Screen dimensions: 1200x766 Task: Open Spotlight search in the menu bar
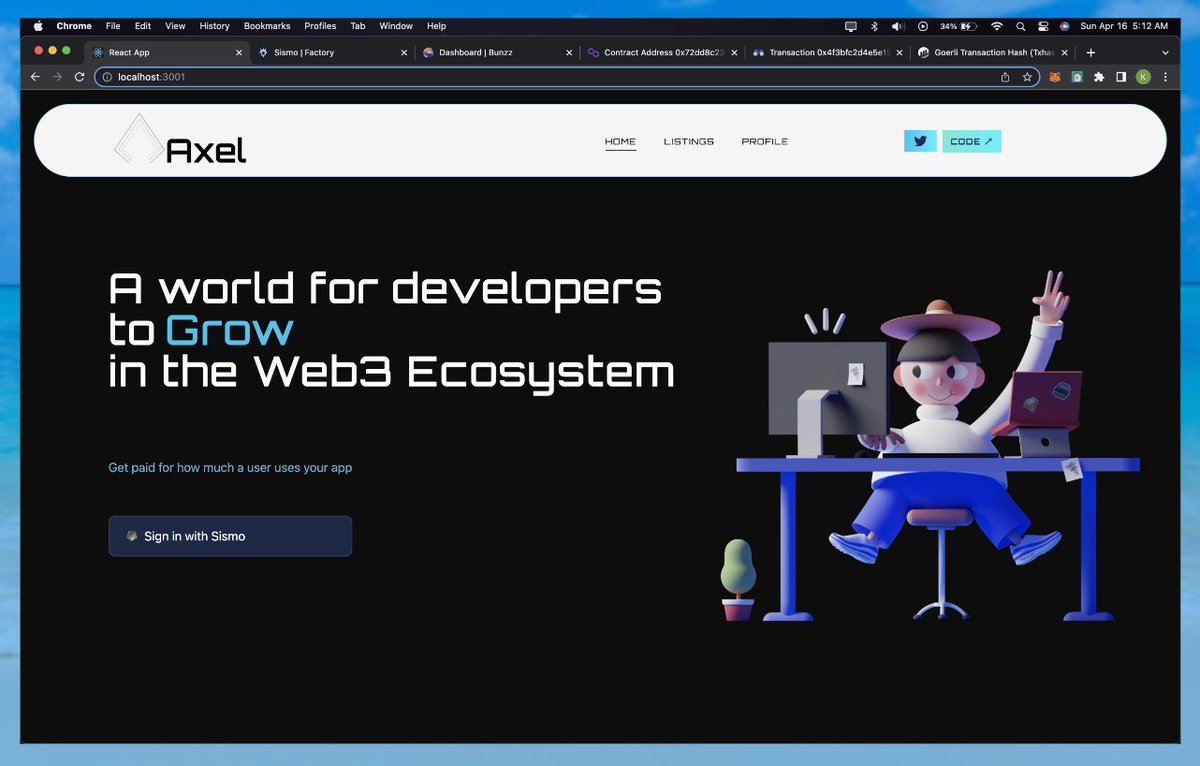pyautogui.click(x=1020, y=26)
